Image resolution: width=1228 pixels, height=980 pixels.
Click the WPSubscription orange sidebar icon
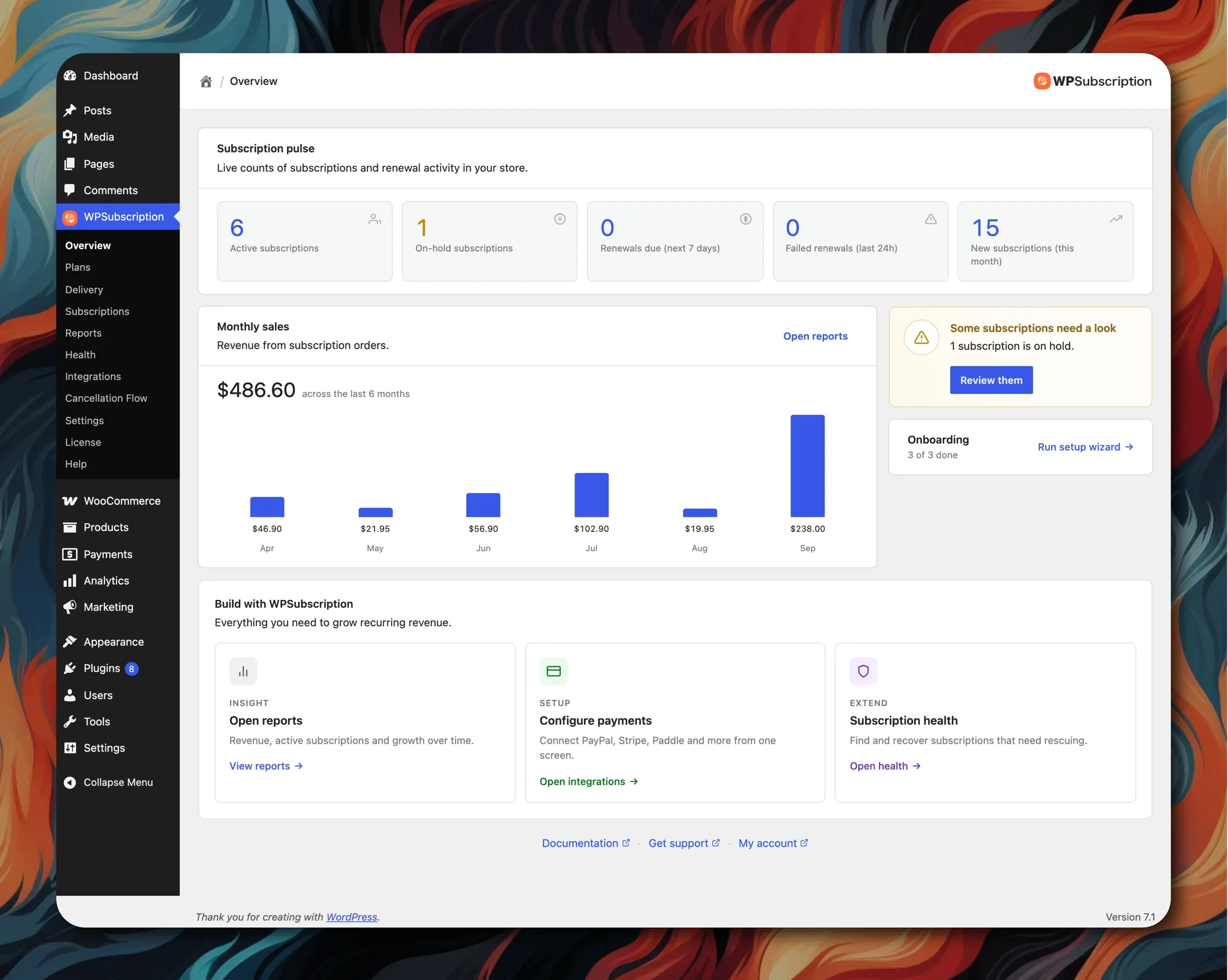coord(70,217)
